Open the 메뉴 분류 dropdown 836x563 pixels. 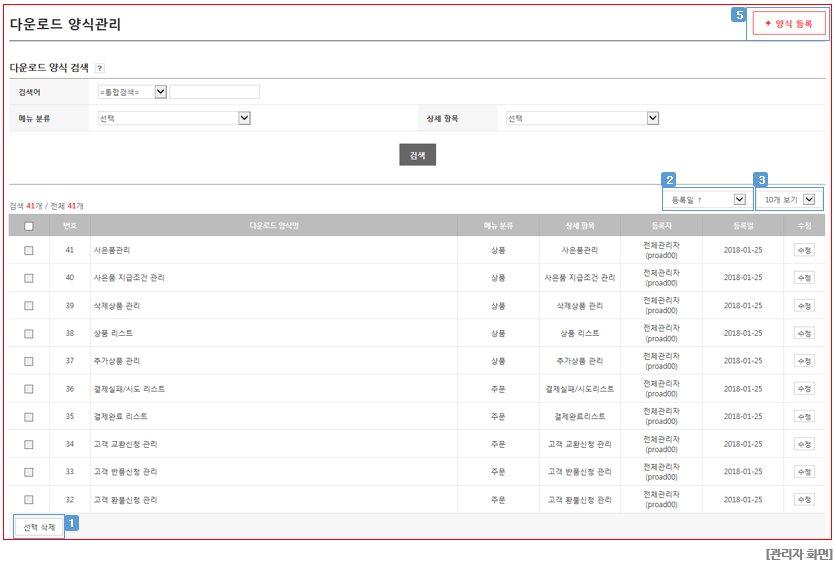click(174, 118)
